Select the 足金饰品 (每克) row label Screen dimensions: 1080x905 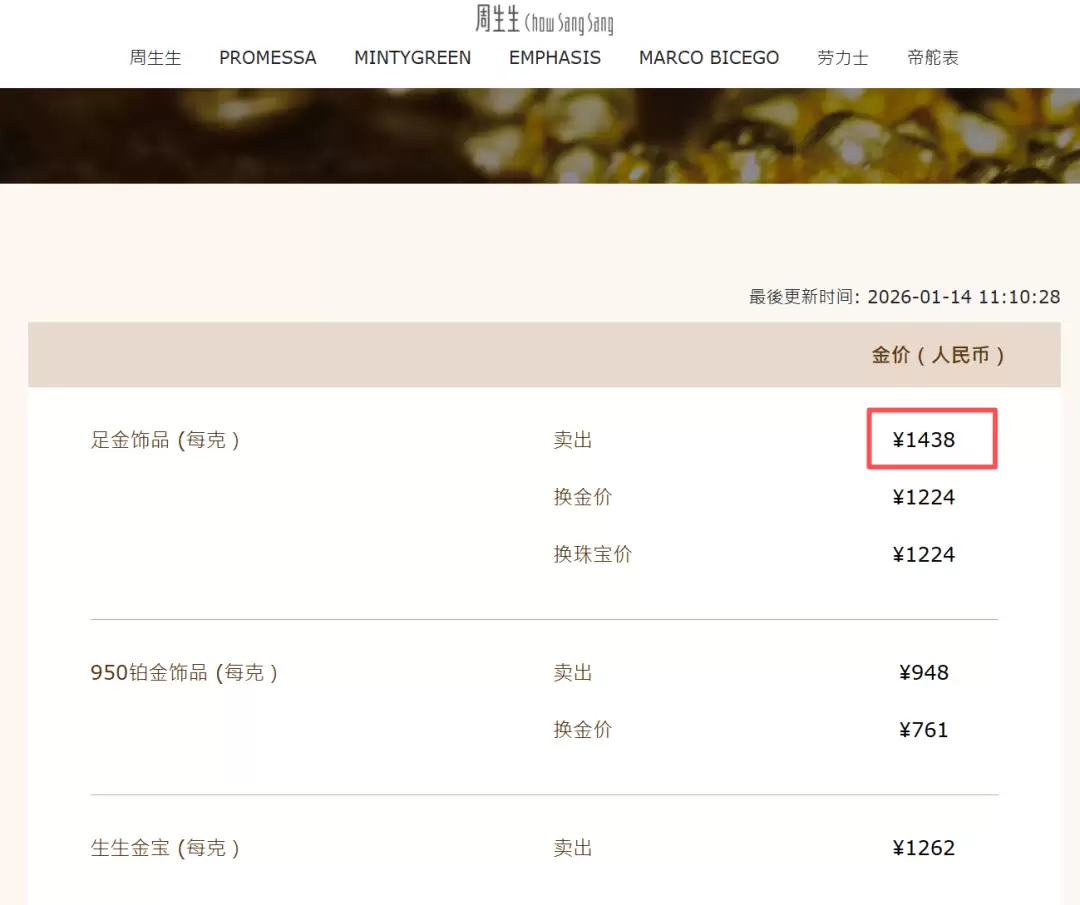166,440
